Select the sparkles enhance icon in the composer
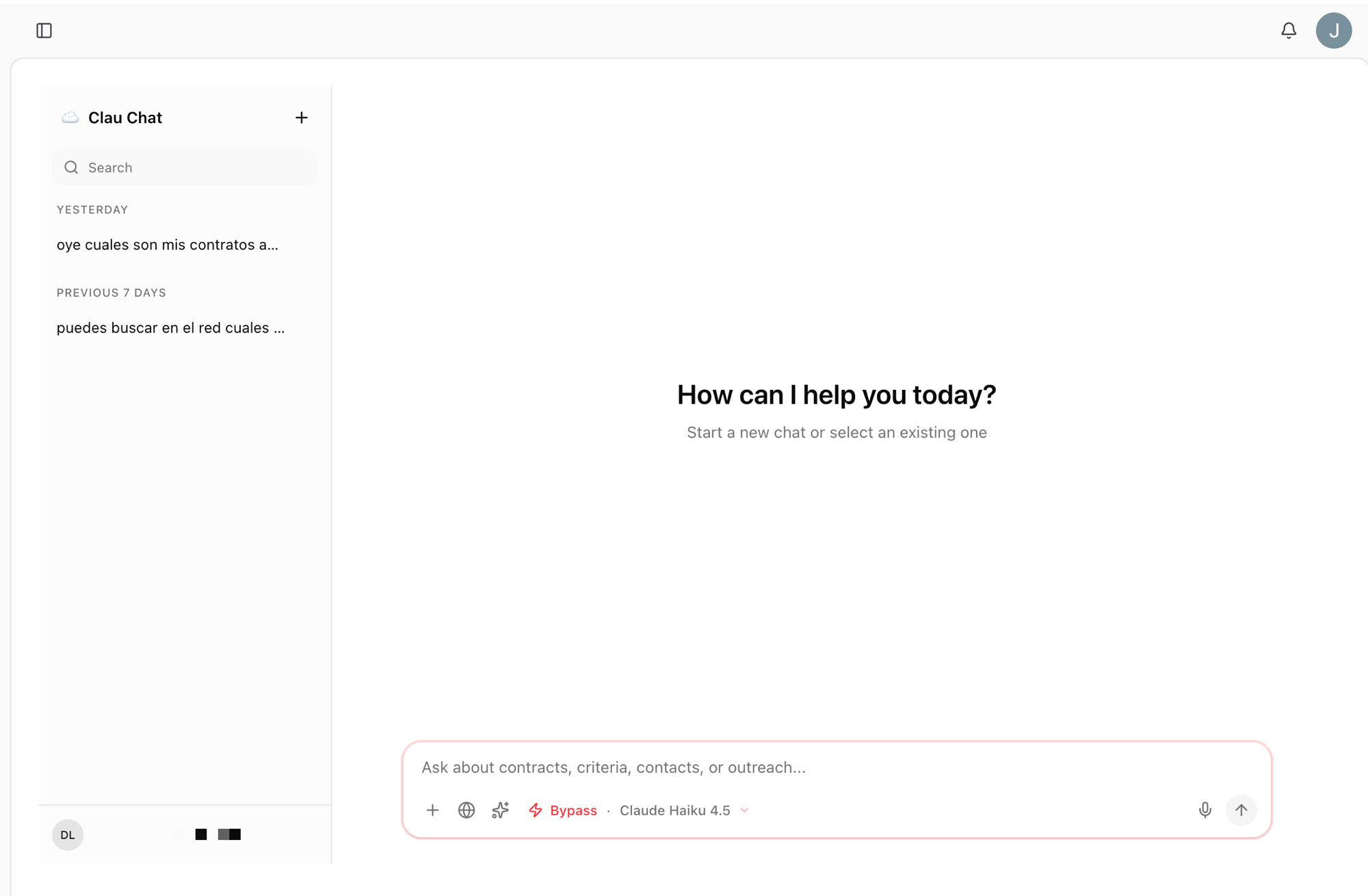Screen dimensions: 1368x896 [500, 810]
